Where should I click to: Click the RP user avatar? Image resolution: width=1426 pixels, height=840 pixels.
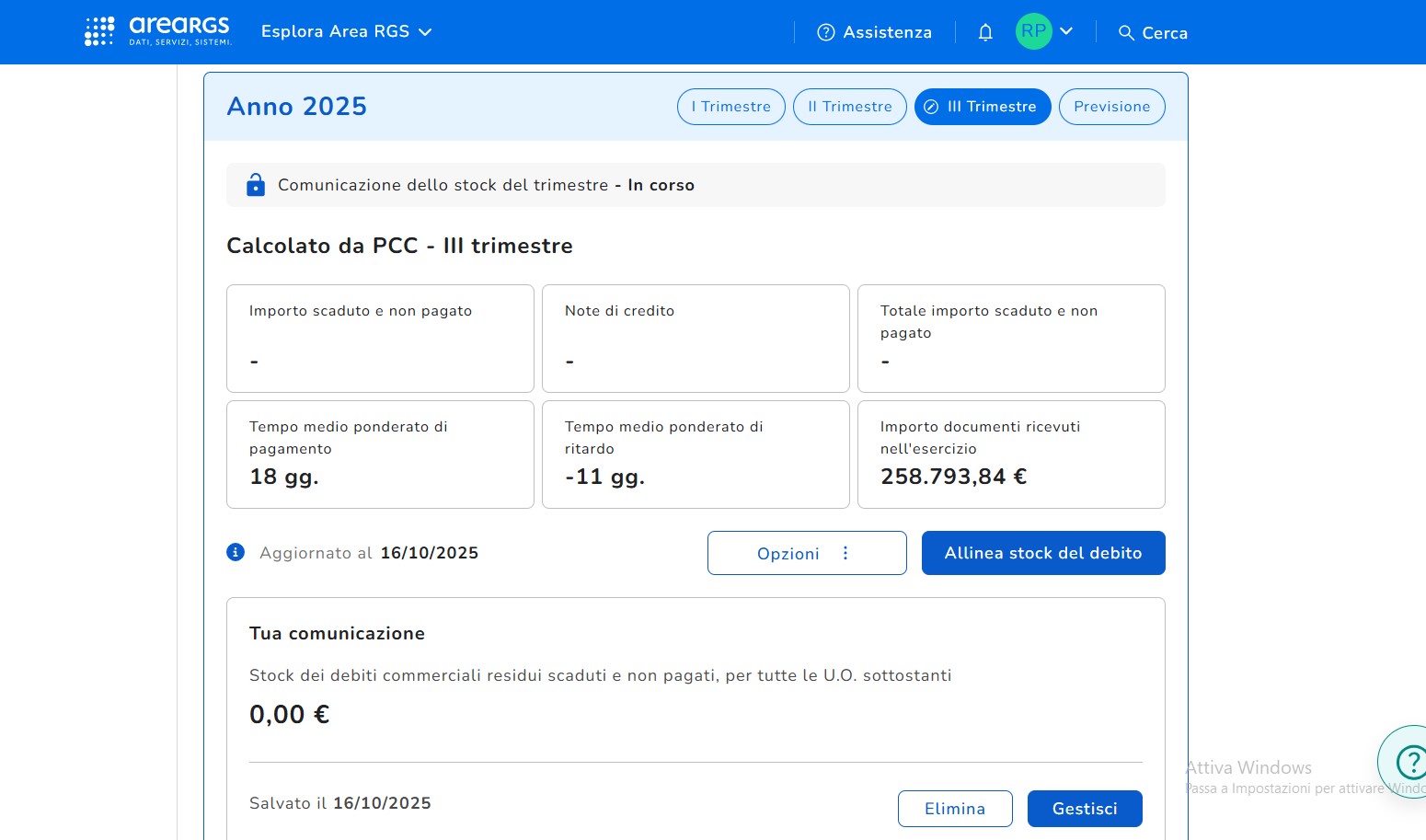coord(1033,31)
